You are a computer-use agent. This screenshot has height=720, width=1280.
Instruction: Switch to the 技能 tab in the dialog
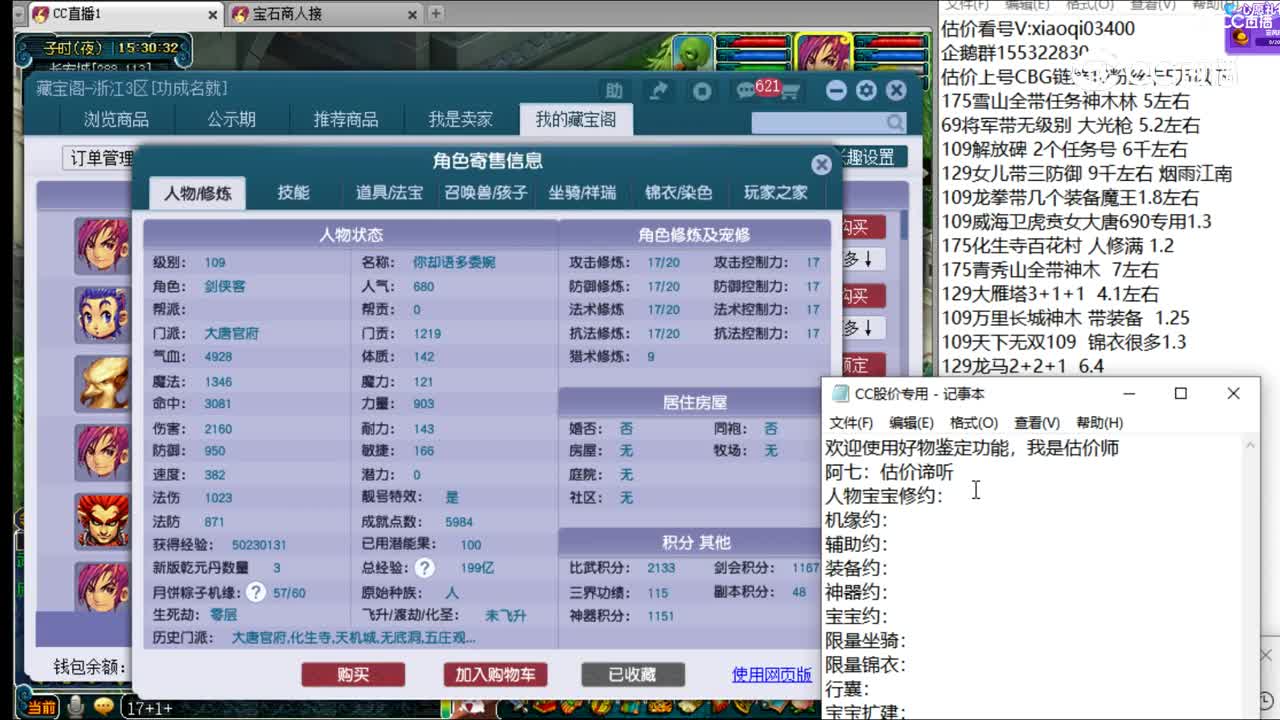coord(293,194)
